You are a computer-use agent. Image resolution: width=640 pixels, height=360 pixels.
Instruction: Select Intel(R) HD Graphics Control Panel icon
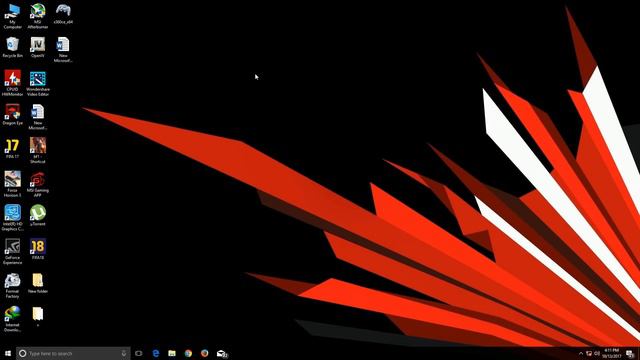(12, 218)
